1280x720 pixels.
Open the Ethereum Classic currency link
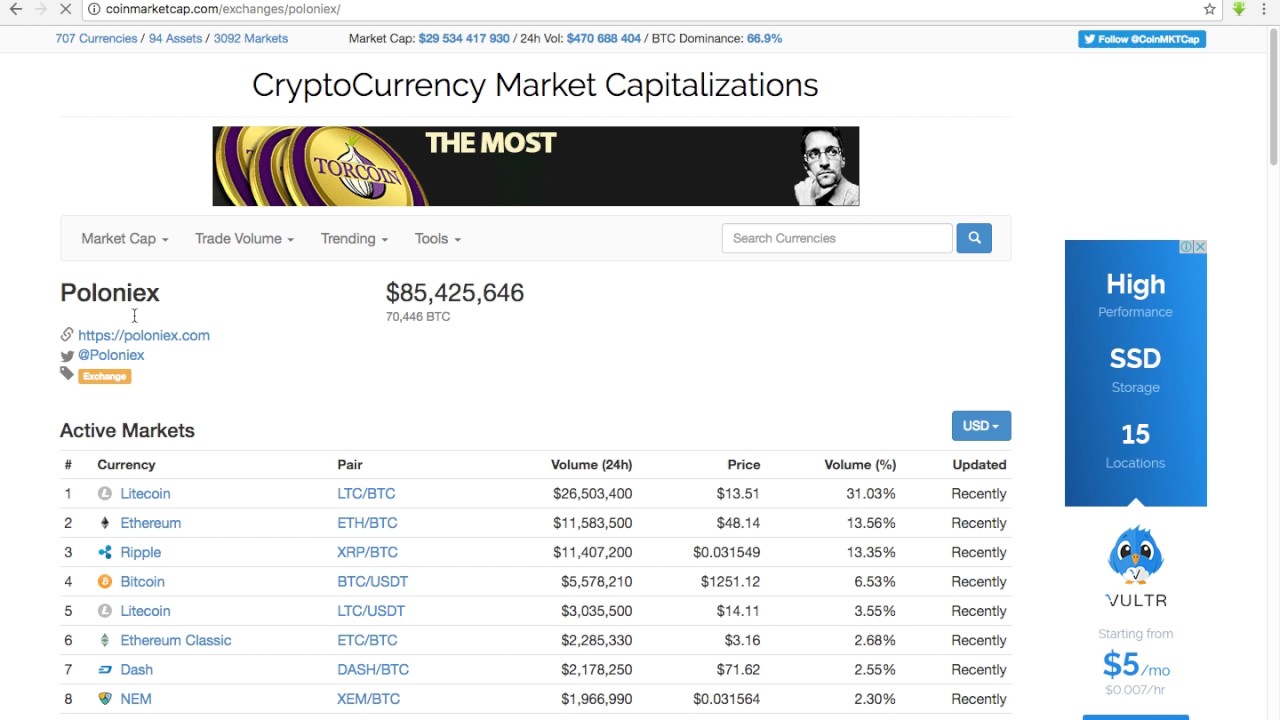pyautogui.click(x=175, y=640)
